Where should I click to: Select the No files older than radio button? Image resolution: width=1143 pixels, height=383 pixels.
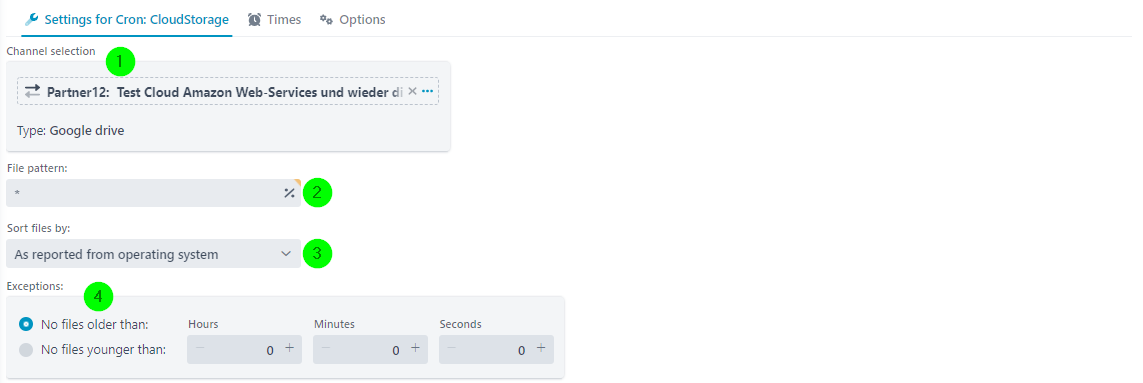click(26, 324)
